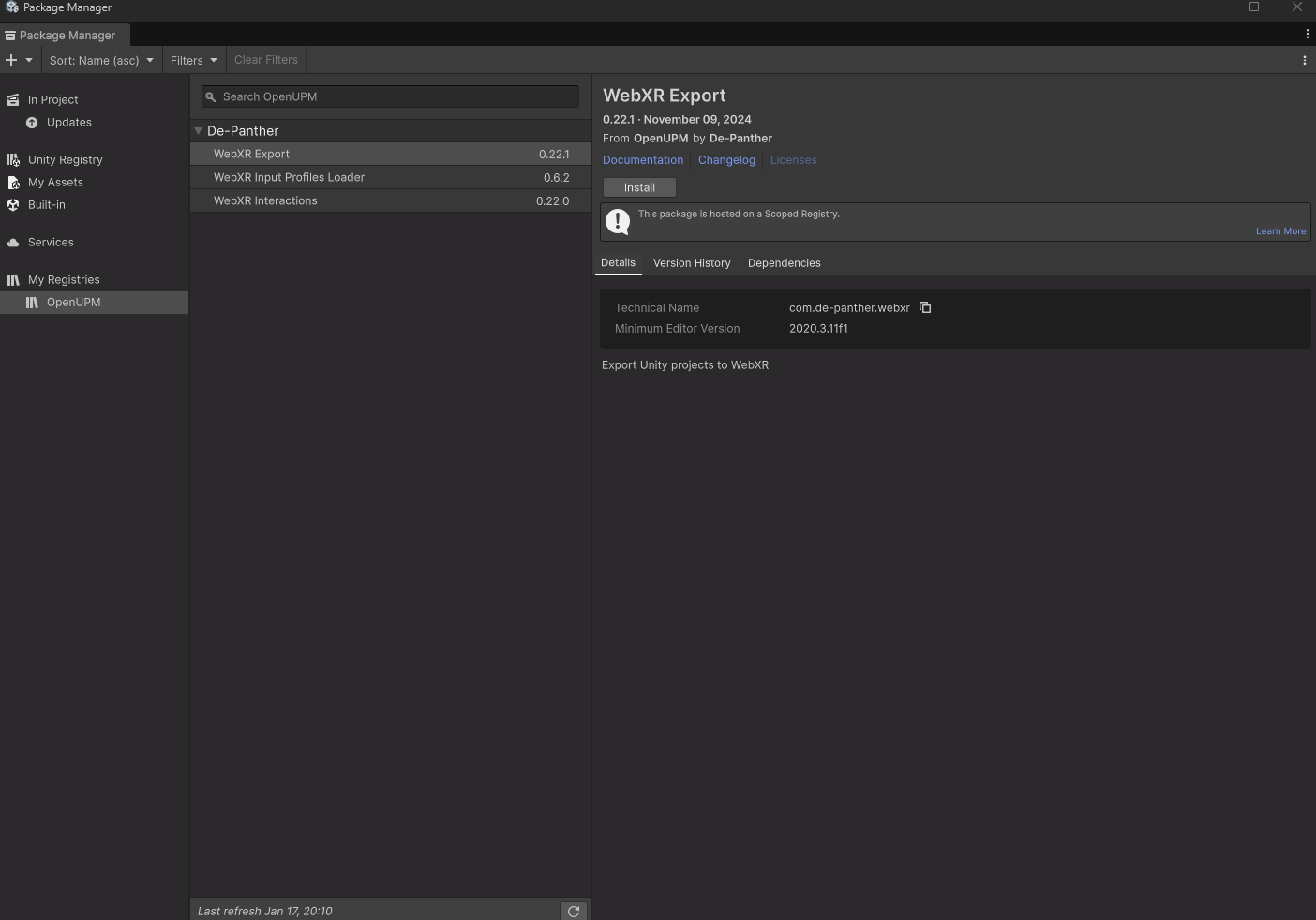Refresh the package list
Image resolution: width=1316 pixels, height=920 pixels.
click(x=574, y=911)
